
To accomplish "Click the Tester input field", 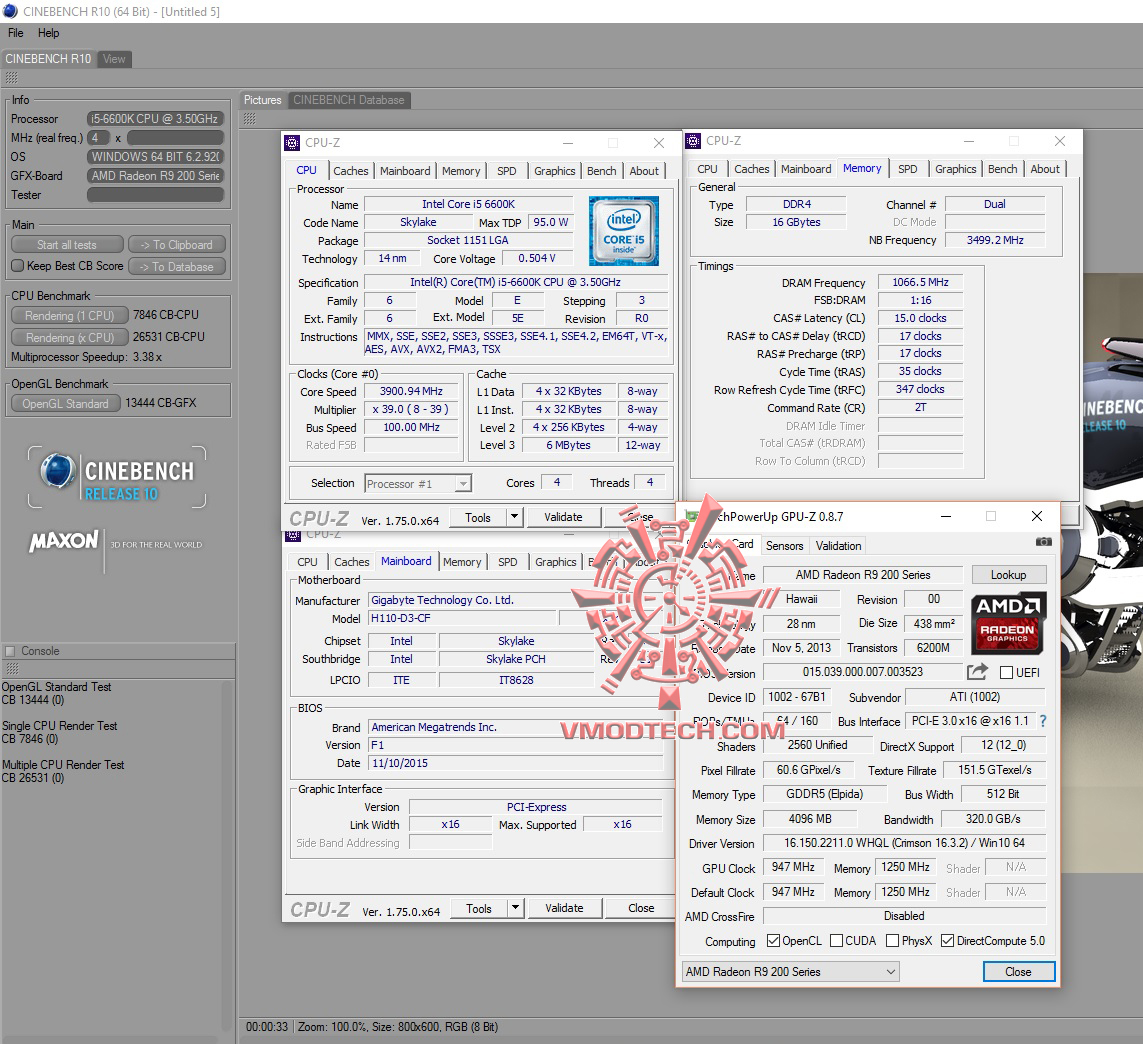I will pos(155,195).
